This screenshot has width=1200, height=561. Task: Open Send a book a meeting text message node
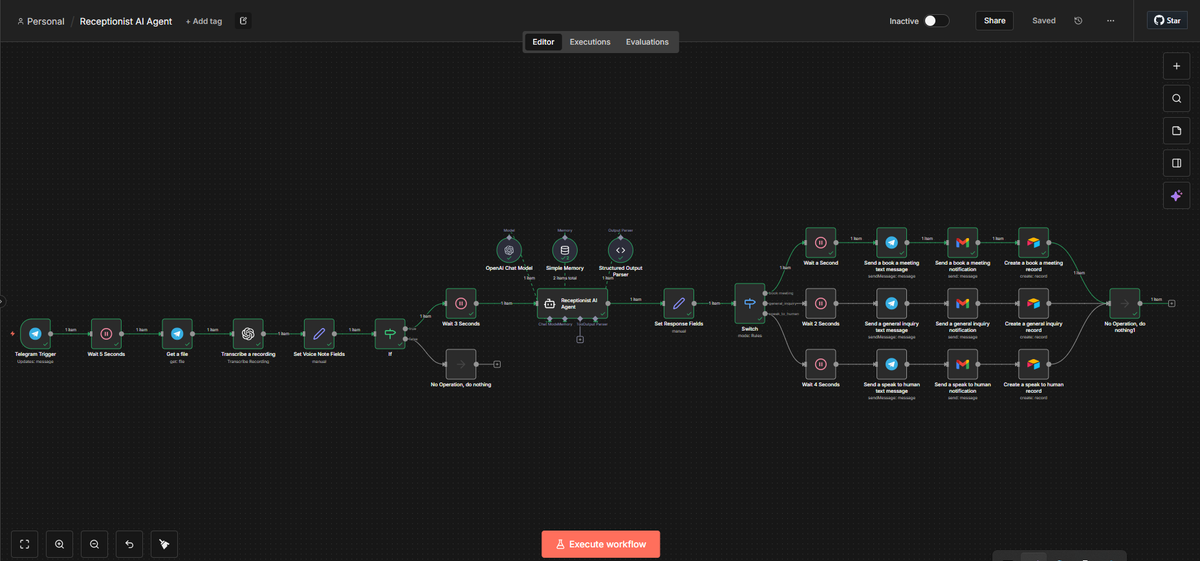click(x=891, y=242)
